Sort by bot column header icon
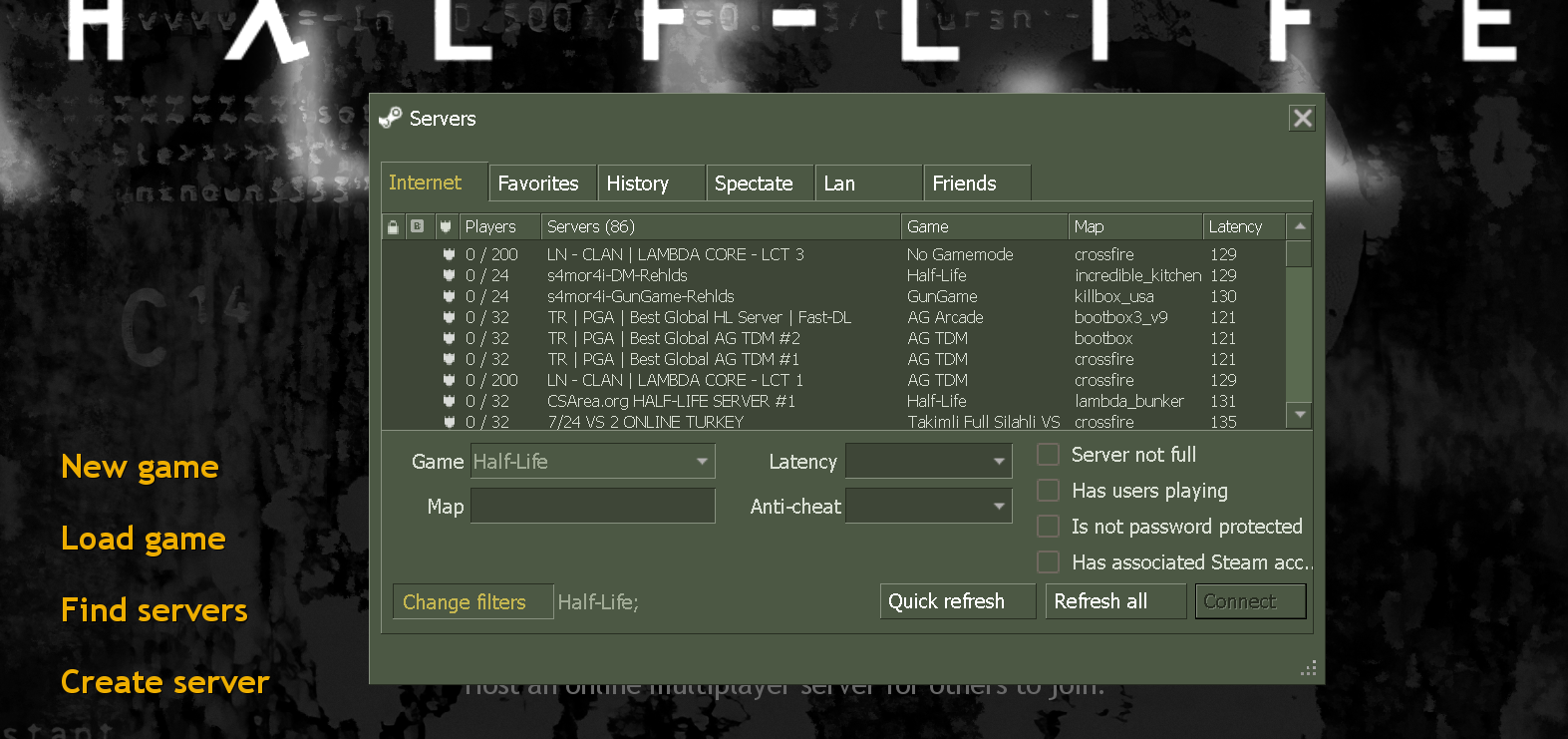 (418, 226)
